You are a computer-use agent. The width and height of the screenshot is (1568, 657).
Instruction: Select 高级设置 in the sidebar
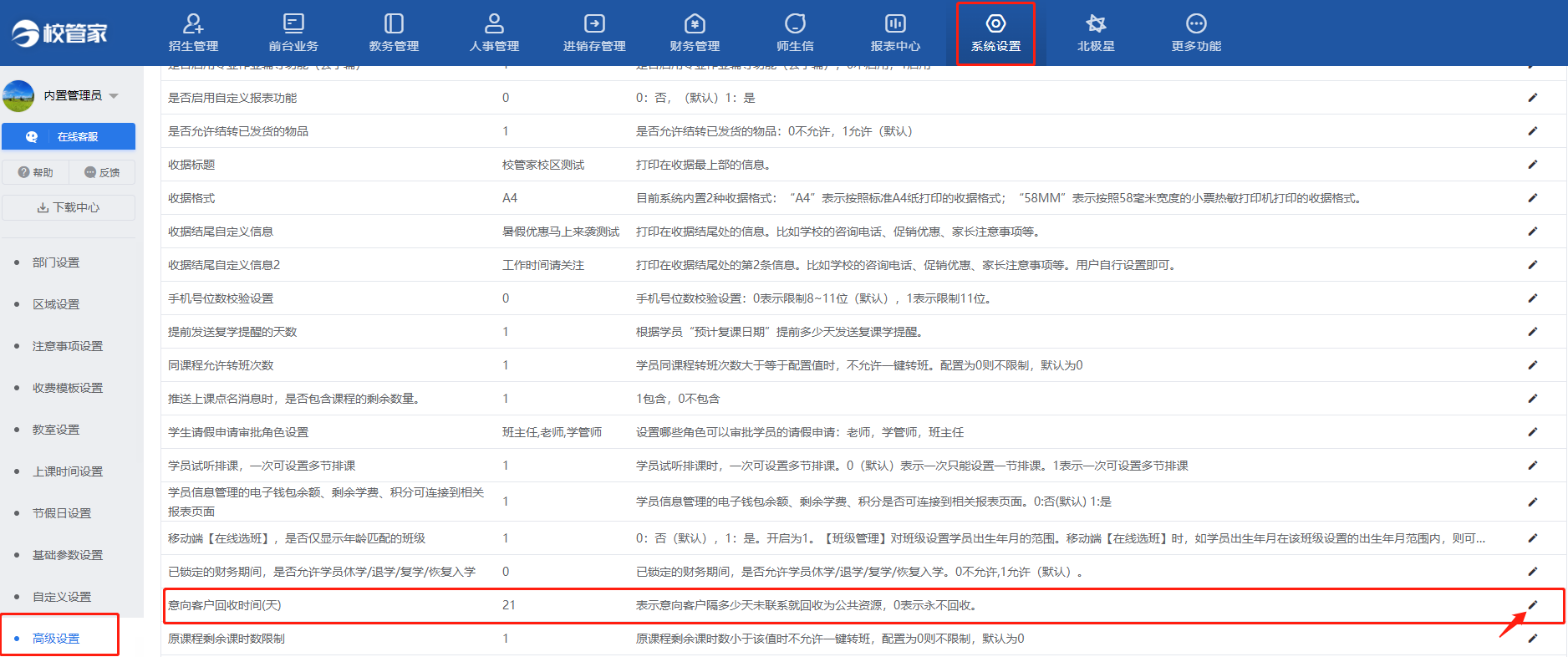pos(56,639)
